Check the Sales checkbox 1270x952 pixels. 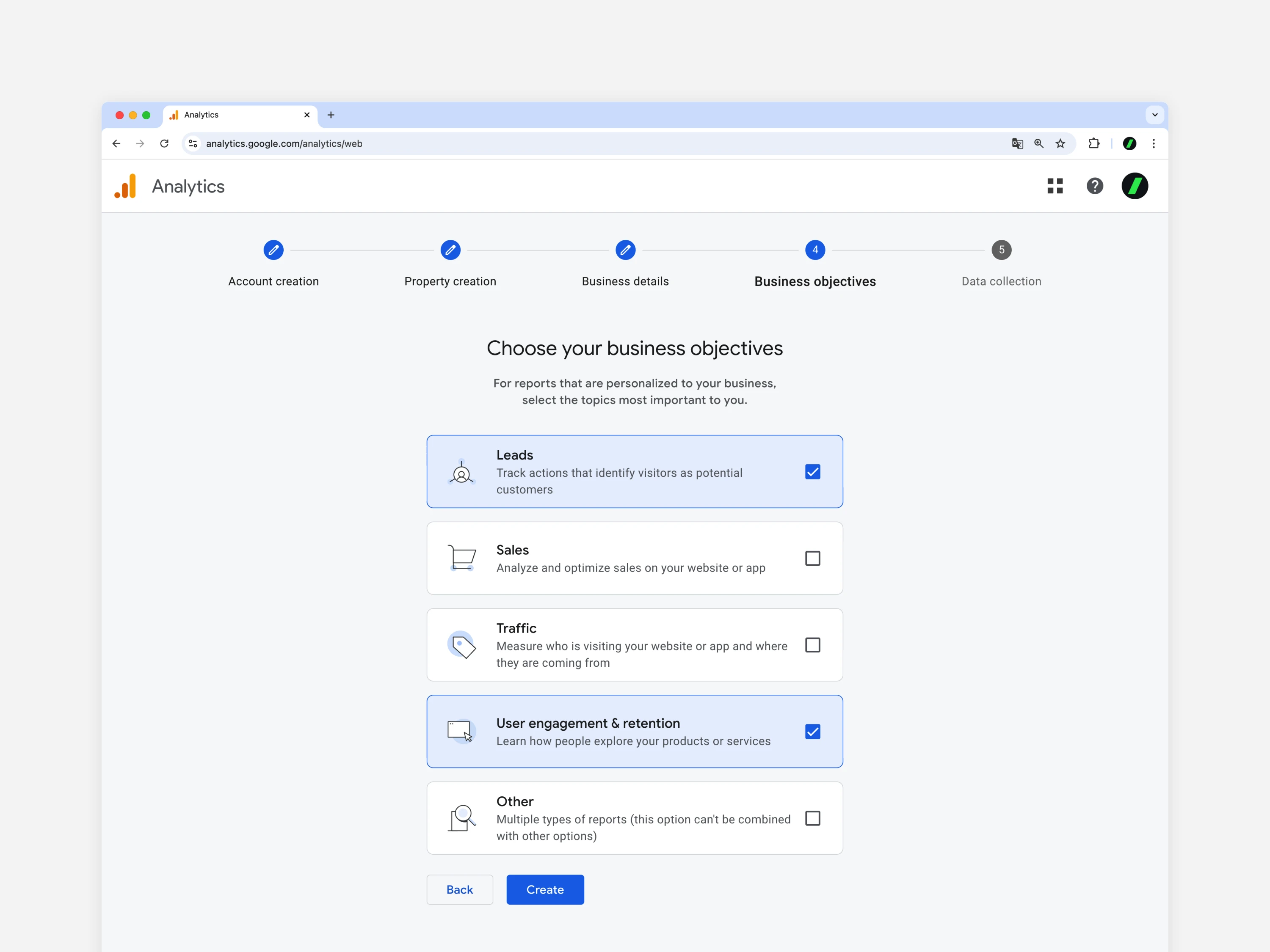point(812,559)
